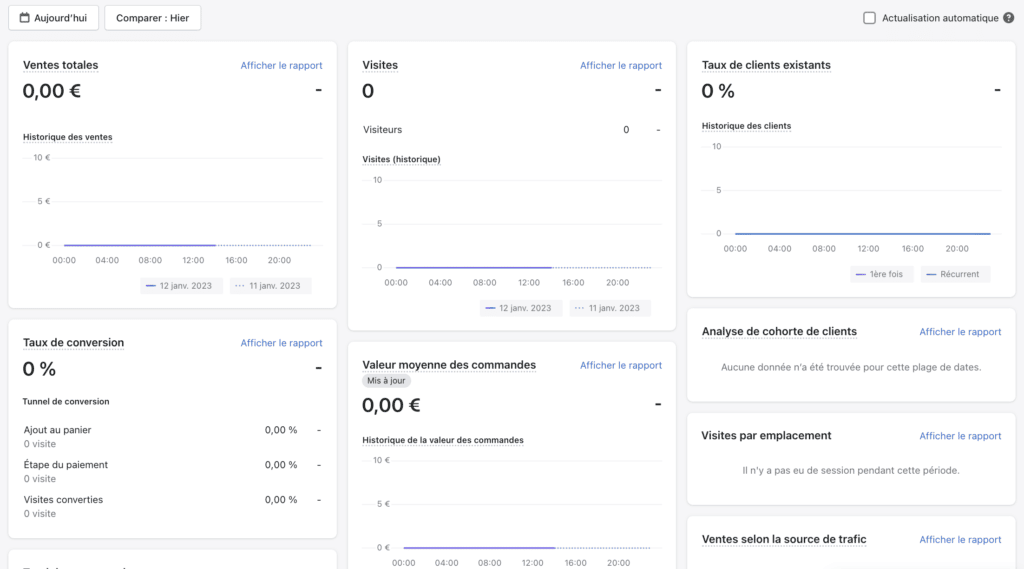1024x569 pixels.
Task: Open Afficher le rapport for Ventes totales
Action: click(x=281, y=66)
